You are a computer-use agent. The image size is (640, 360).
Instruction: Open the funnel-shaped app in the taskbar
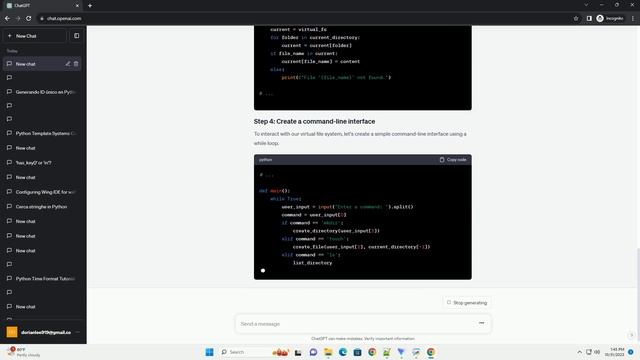(401, 352)
